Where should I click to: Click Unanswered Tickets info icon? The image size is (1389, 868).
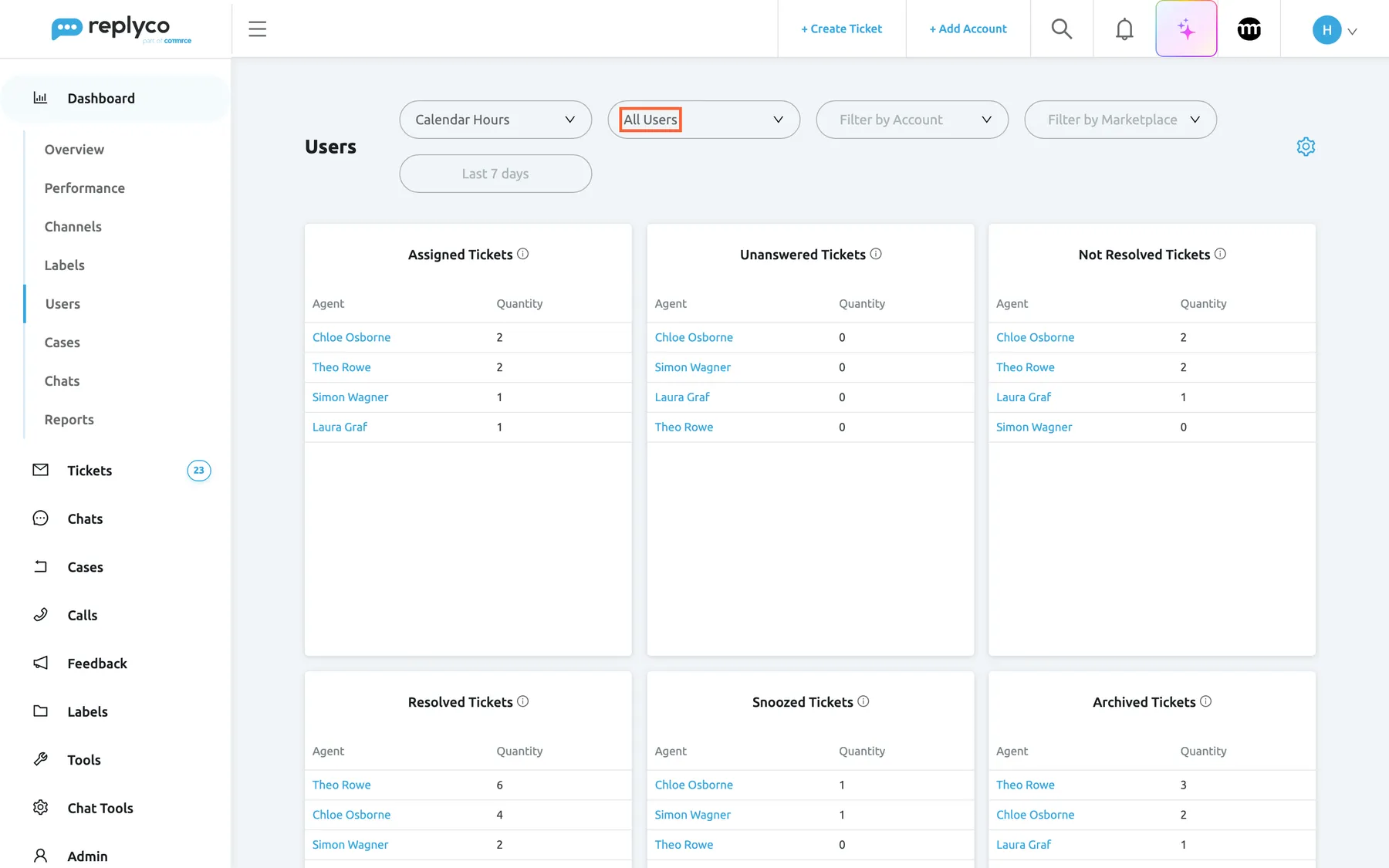coord(876,254)
